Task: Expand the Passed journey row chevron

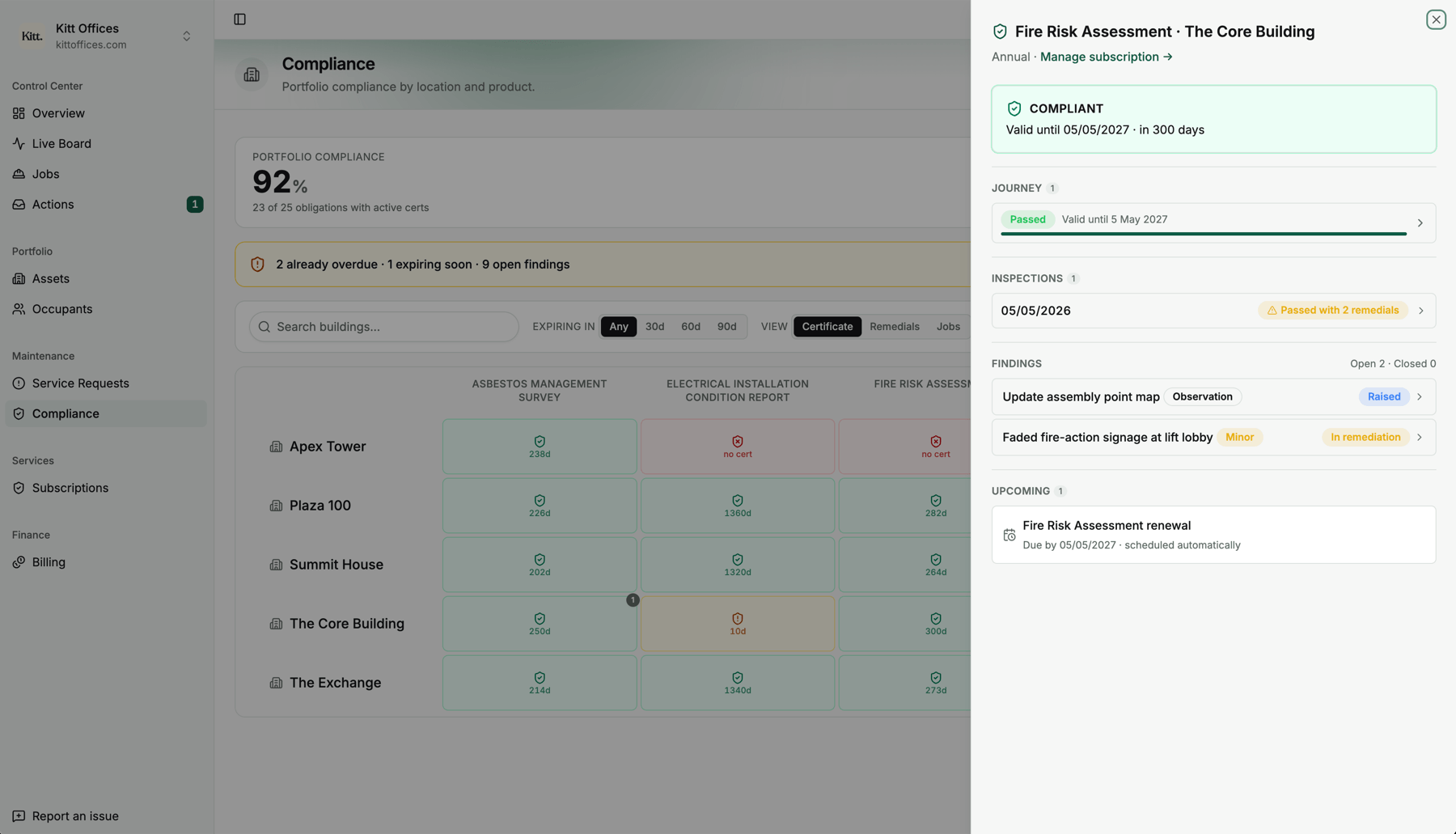Action: 1420,223
